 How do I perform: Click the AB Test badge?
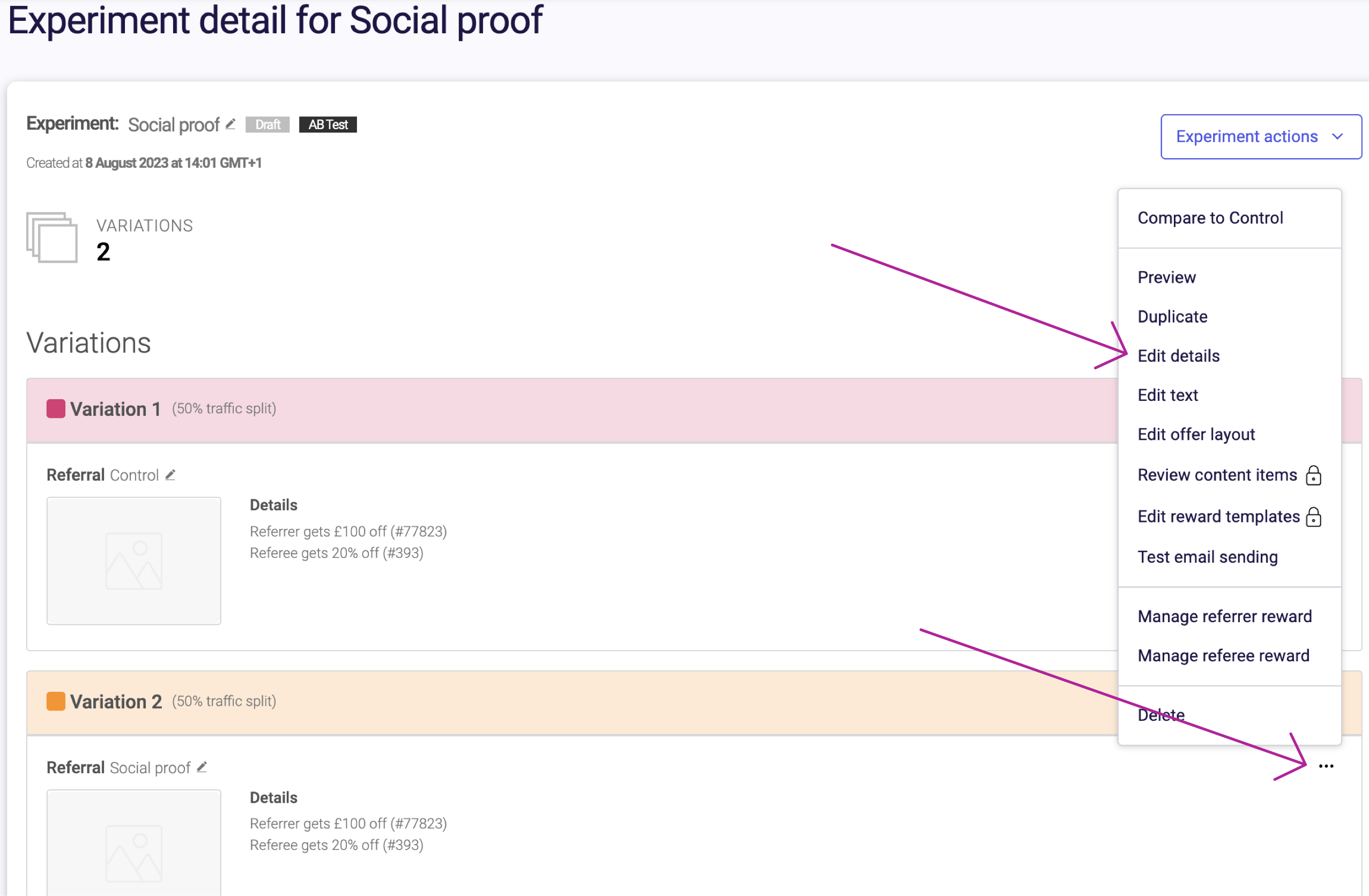(x=328, y=125)
